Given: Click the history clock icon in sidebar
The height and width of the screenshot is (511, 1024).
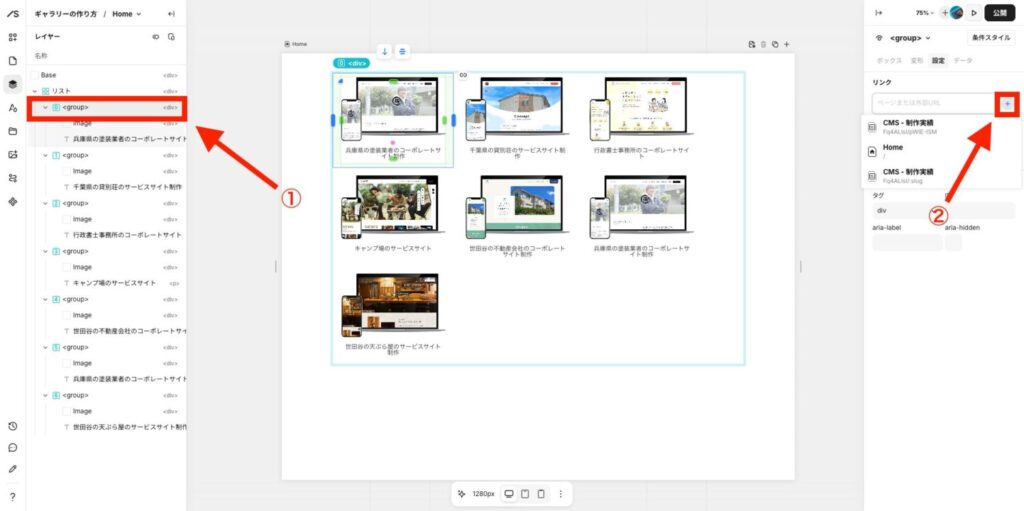Looking at the screenshot, I should click(x=12, y=426).
